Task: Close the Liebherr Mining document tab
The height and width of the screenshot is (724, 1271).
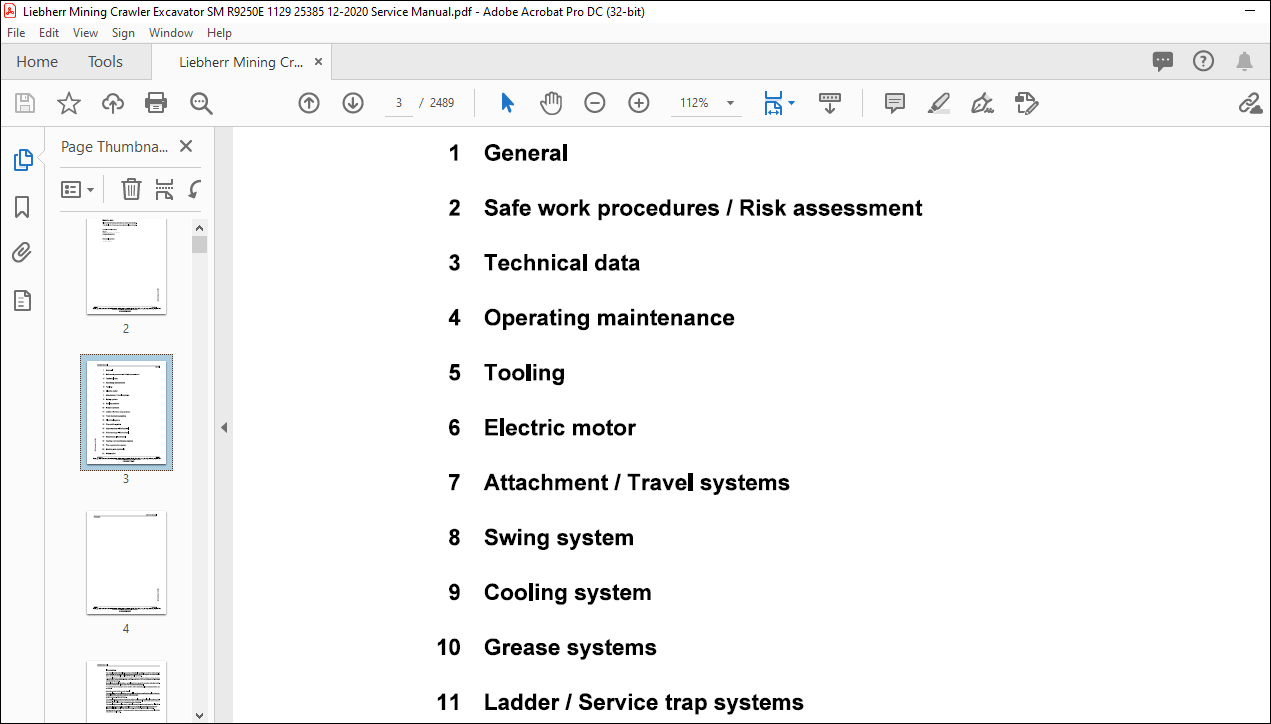Action: click(x=318, y=62)
